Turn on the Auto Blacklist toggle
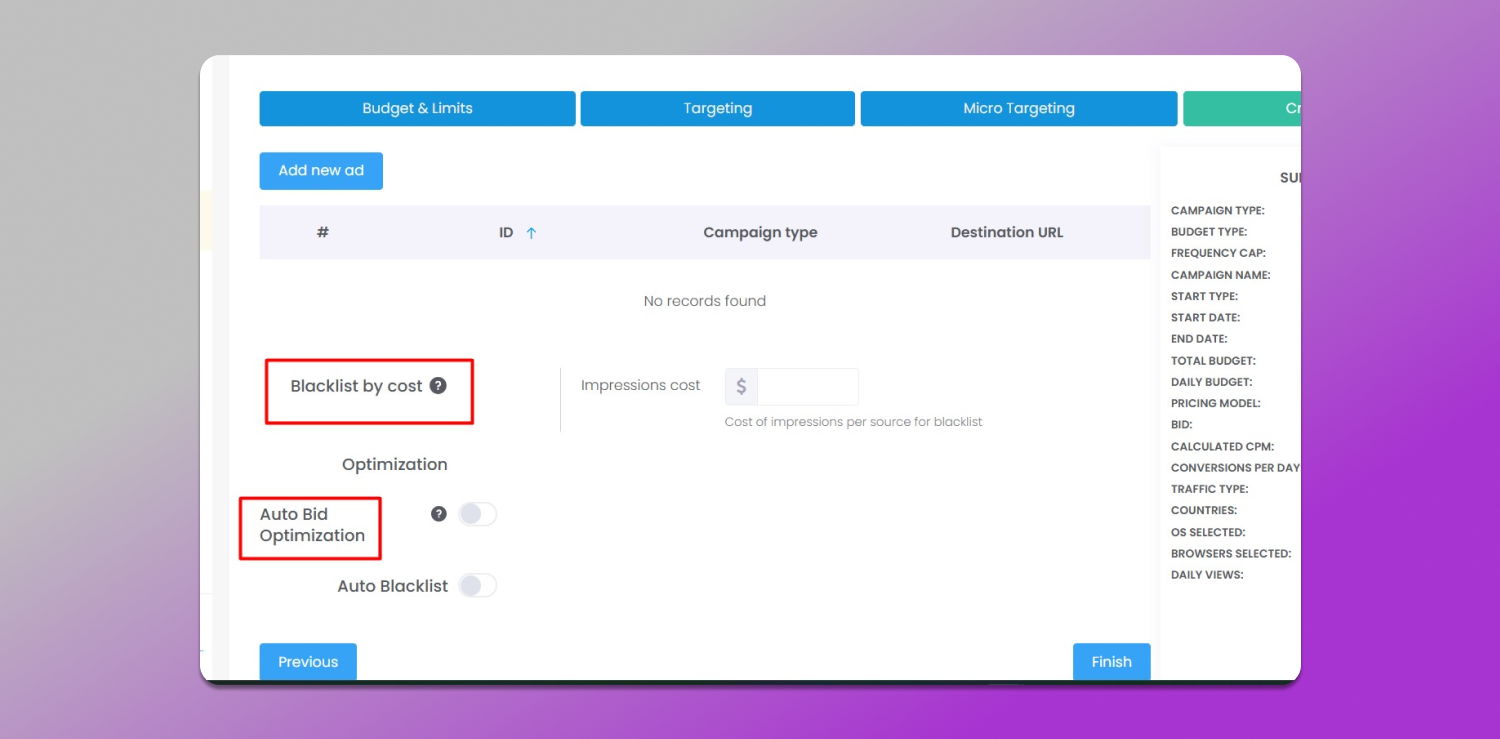The height and width of the screenshot is (739, 1500). tap(477, 586)
